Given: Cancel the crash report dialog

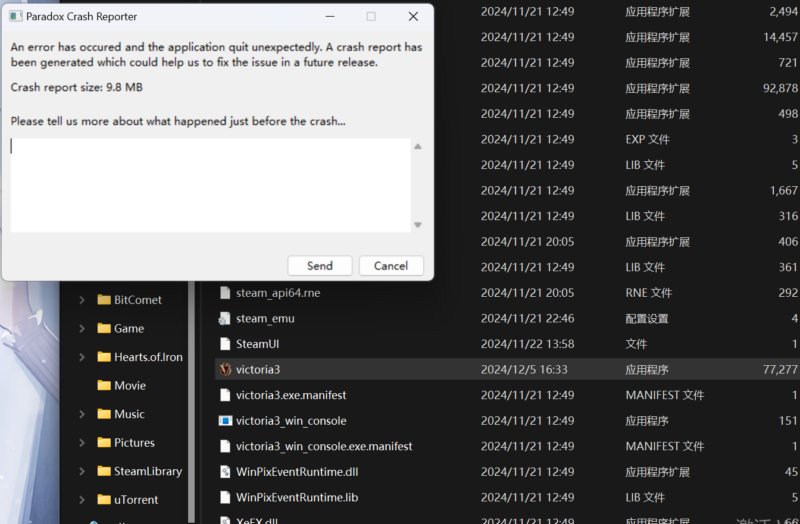Looking at the screenshot, I should 390,266.
